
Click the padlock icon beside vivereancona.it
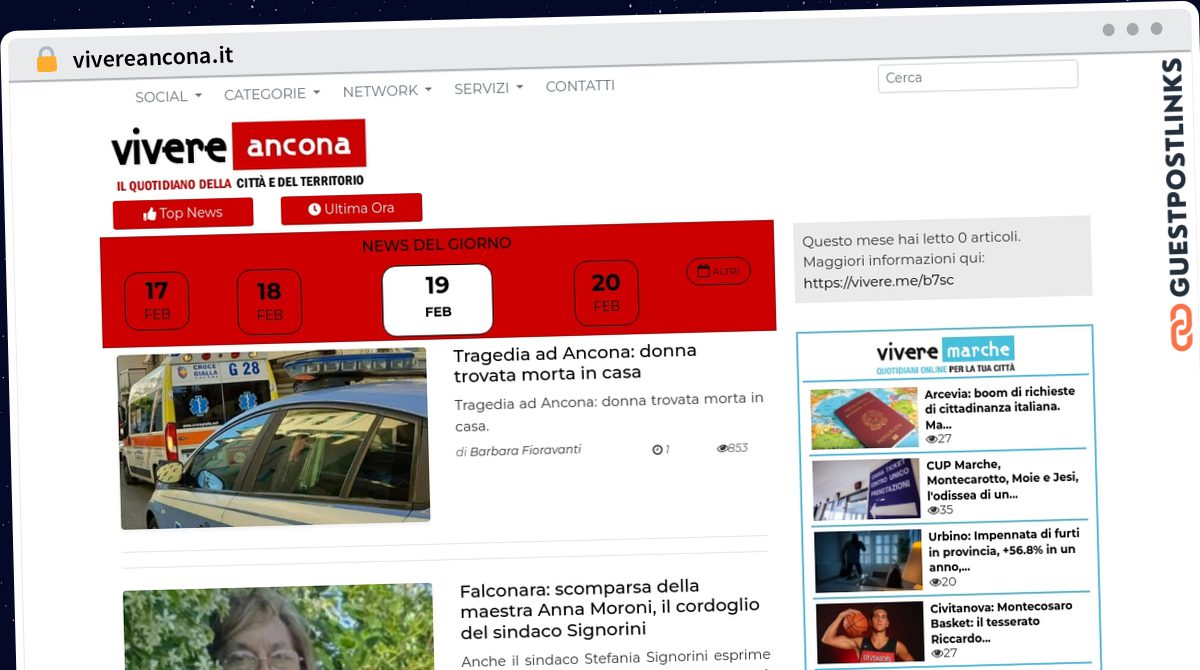point(46,60)
